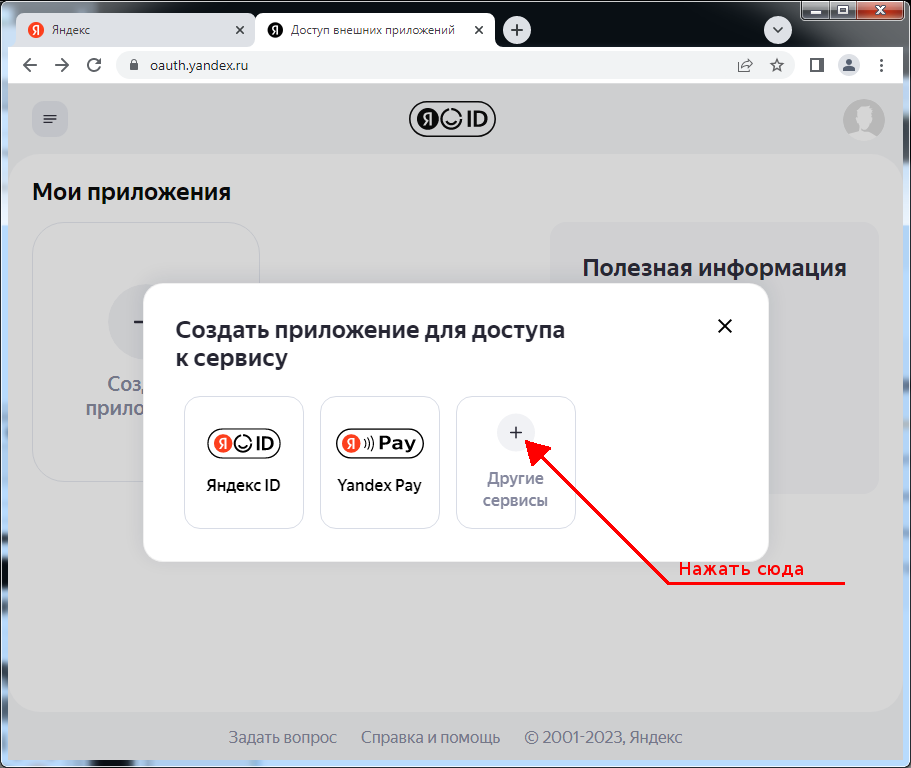This screenshot has width=911, height=768.
Task: Expand the tab search dropdown
Action: (778, 30)
